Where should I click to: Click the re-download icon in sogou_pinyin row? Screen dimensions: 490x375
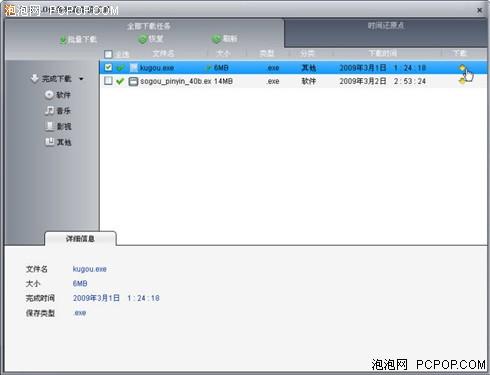[462, 81]
